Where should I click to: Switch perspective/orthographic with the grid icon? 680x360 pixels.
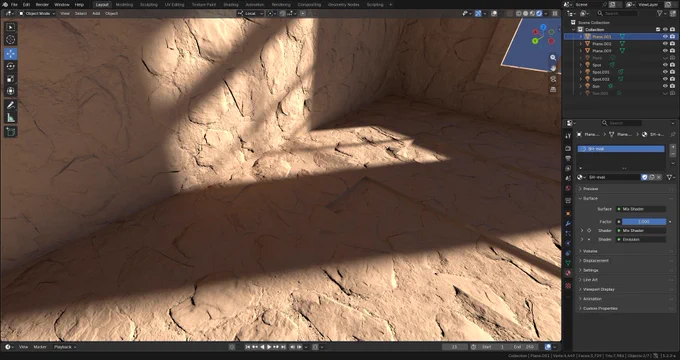[553, 89]
